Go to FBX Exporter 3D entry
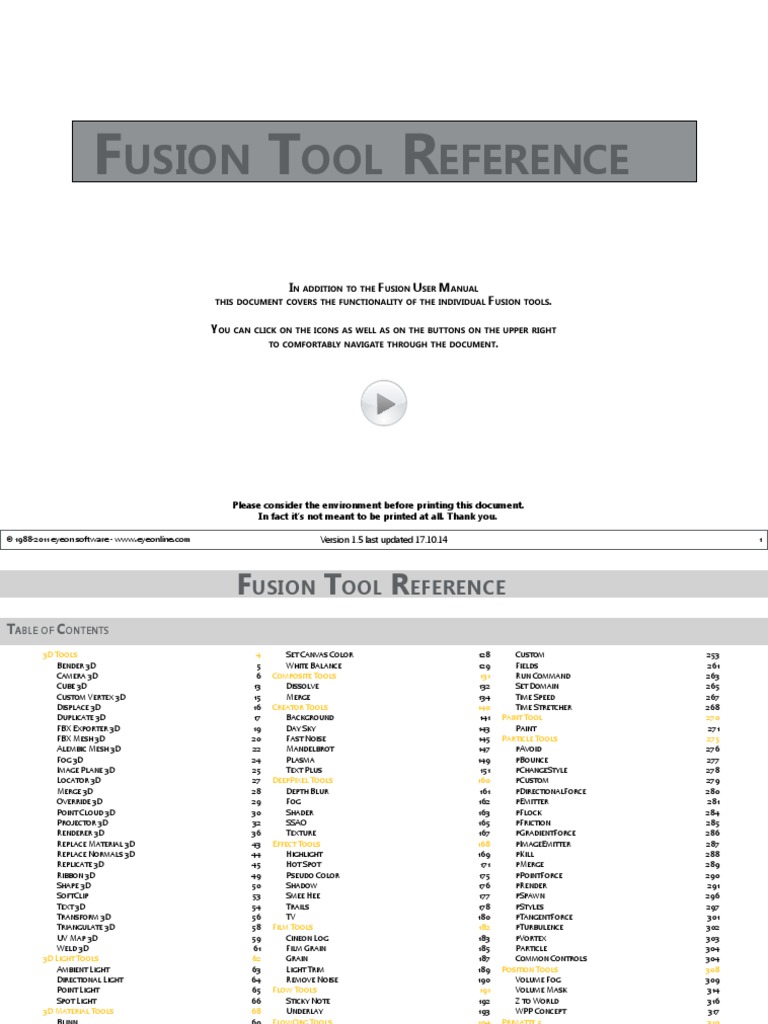 coord(88,728)
